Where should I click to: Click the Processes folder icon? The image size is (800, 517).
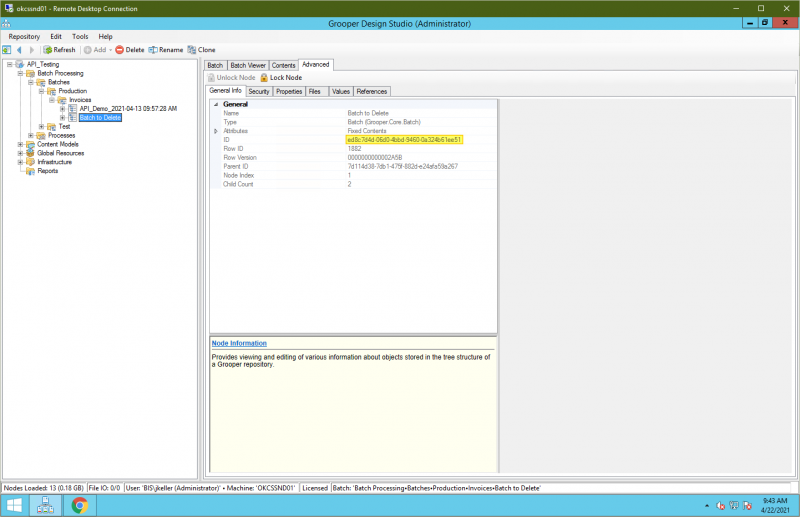[x=41, y=136]
